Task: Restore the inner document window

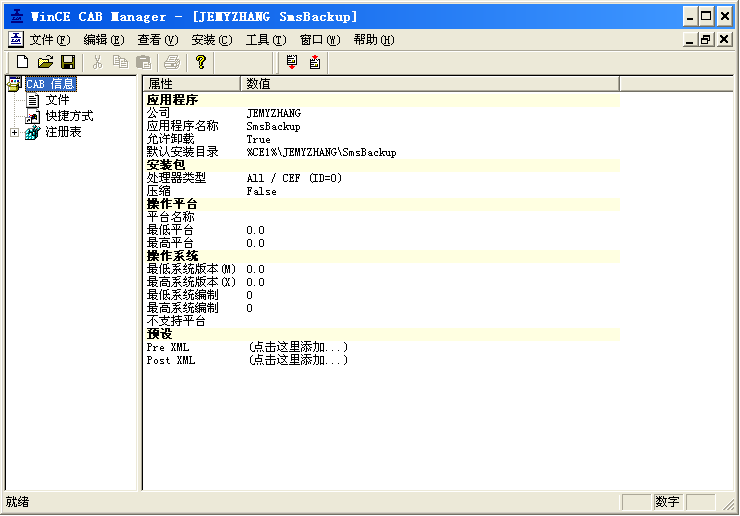Action: tap(706, 40)
